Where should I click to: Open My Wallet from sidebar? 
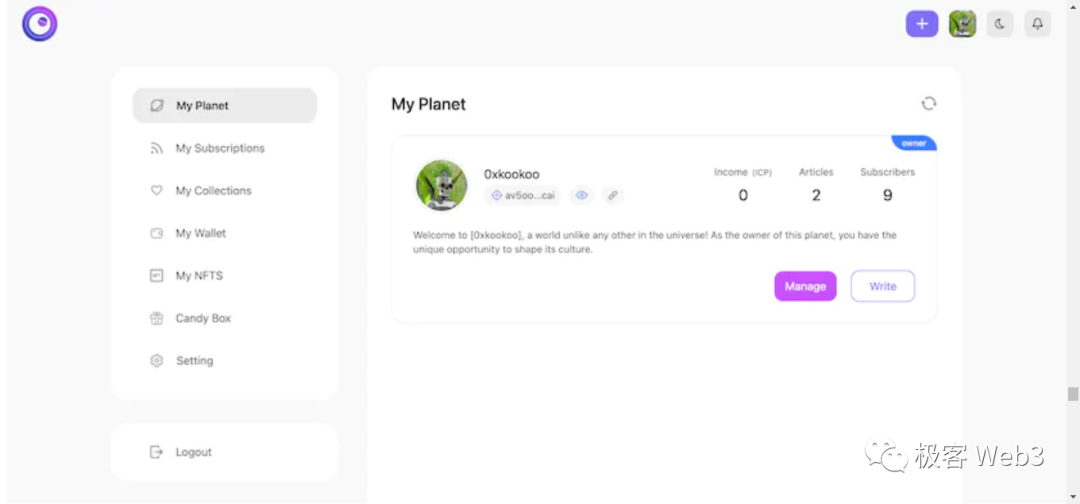click(201, 233)
